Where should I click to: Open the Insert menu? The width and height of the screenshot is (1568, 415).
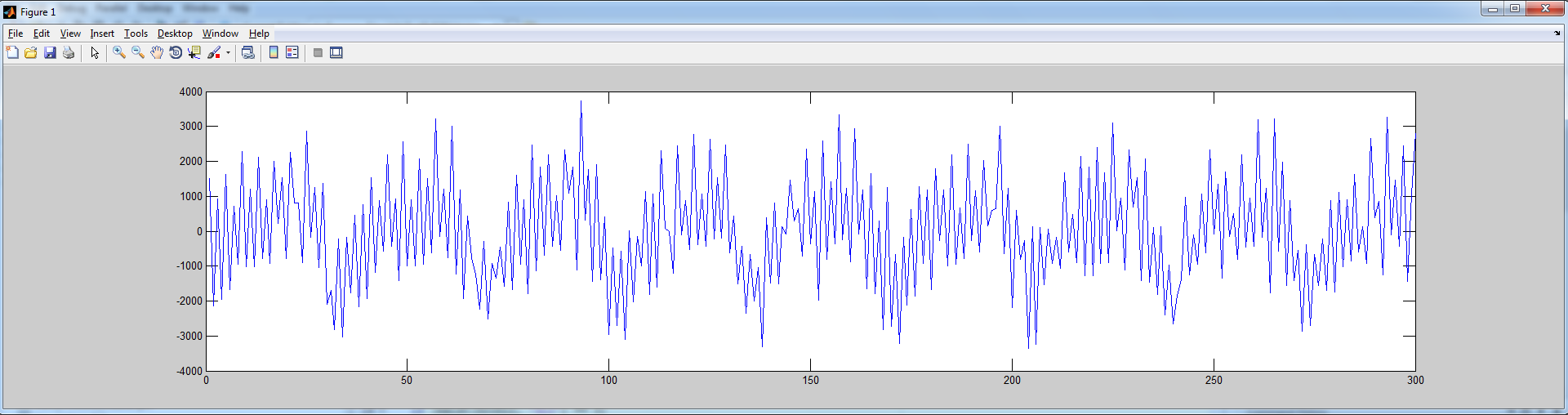[x=102, y=33]
